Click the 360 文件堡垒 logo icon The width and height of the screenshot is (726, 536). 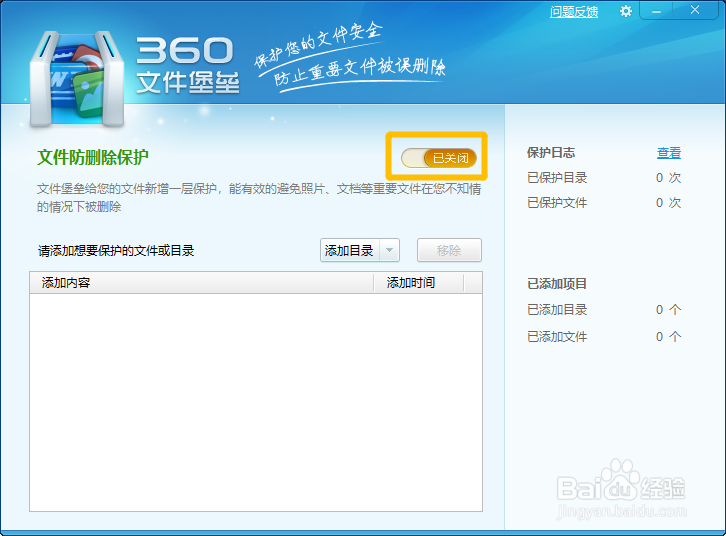pos(77,80)
